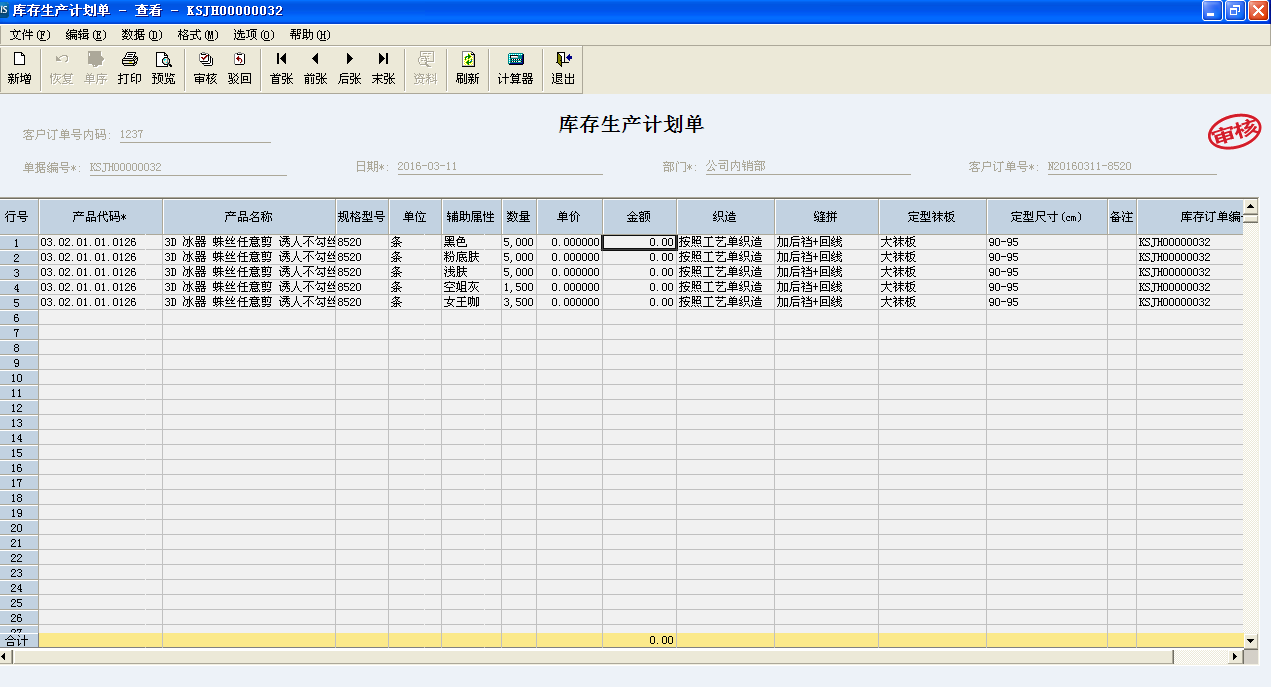The height and width of the screenshot is (687, 1271).
Task: Click the vertical scrollbar down arrow
Action: click(x=1250, y=639)
